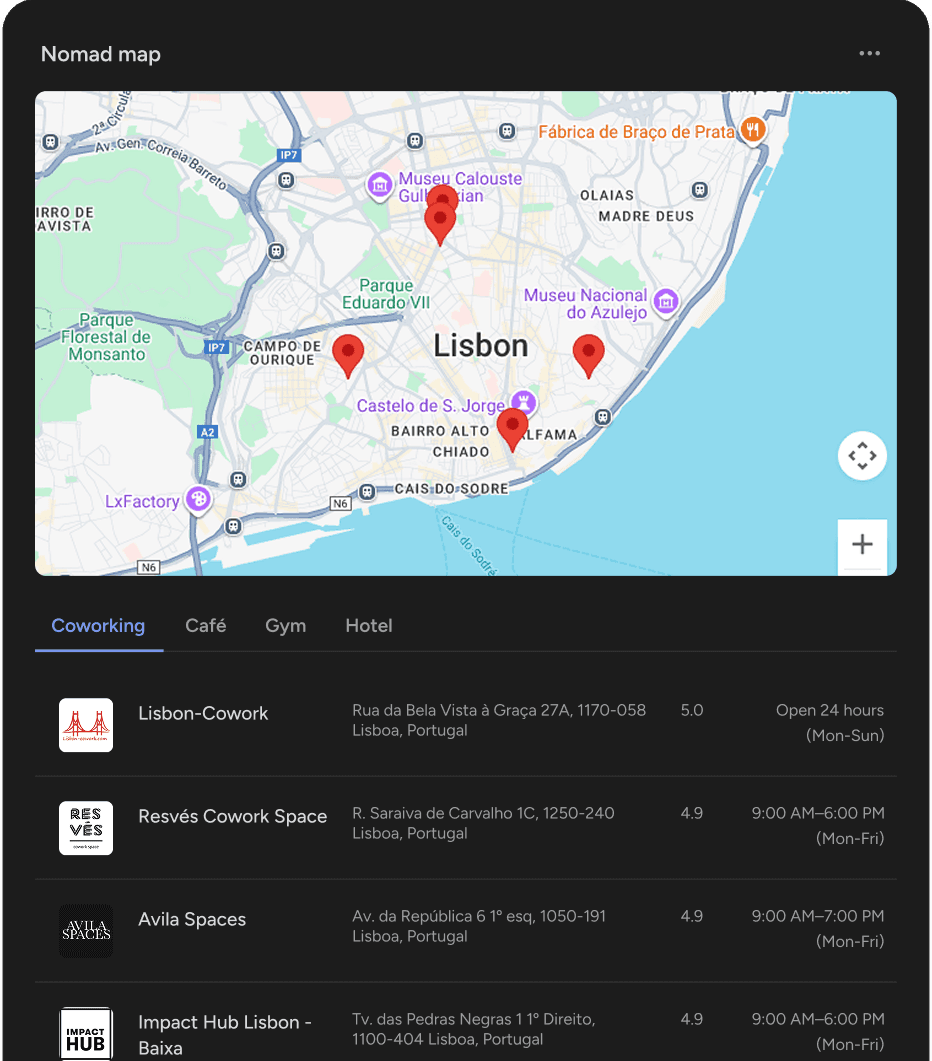The width and height of the screenshot is (932, 1061).
Task: Select the red pin near Campo de Ourique
Action: [x=347, y=354]
